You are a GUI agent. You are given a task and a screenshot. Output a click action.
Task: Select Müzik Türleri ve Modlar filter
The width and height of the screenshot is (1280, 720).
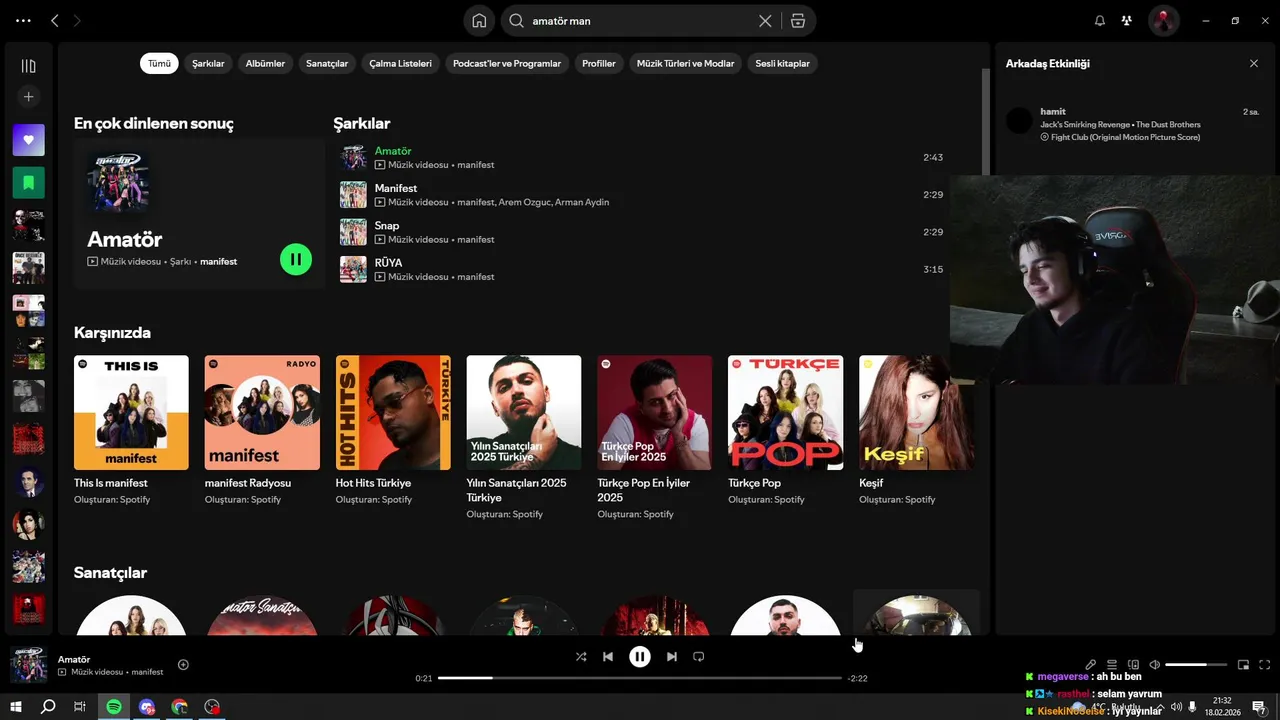[685, 63]
